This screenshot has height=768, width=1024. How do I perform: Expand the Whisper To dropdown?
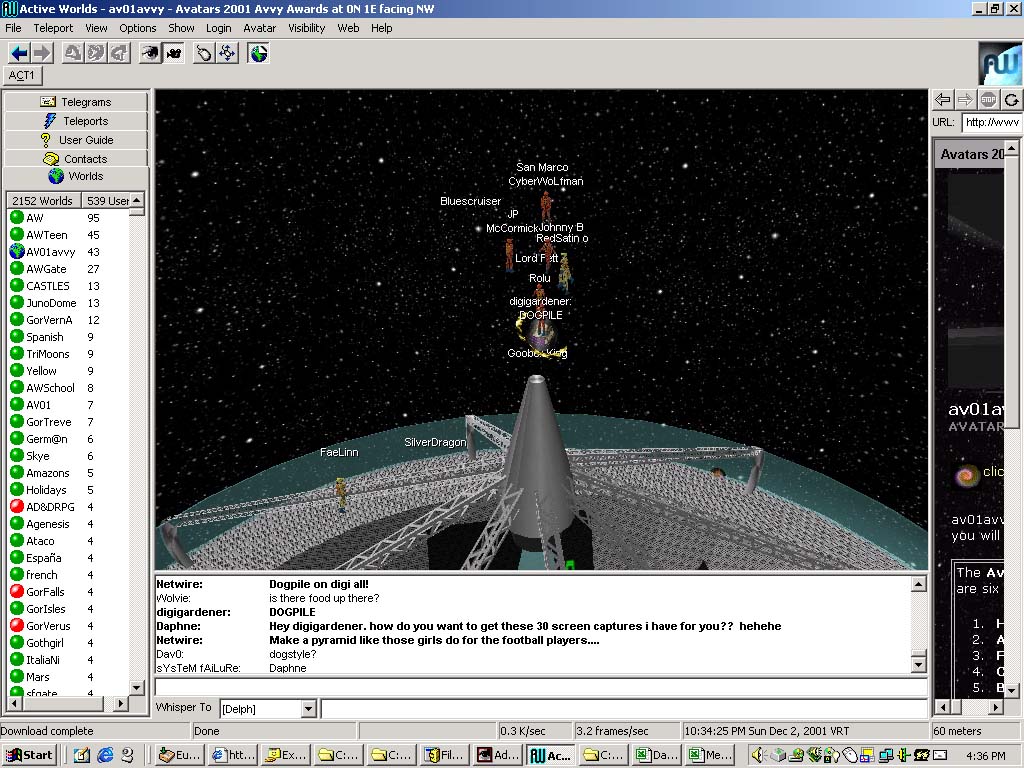(x=308, y=709)
